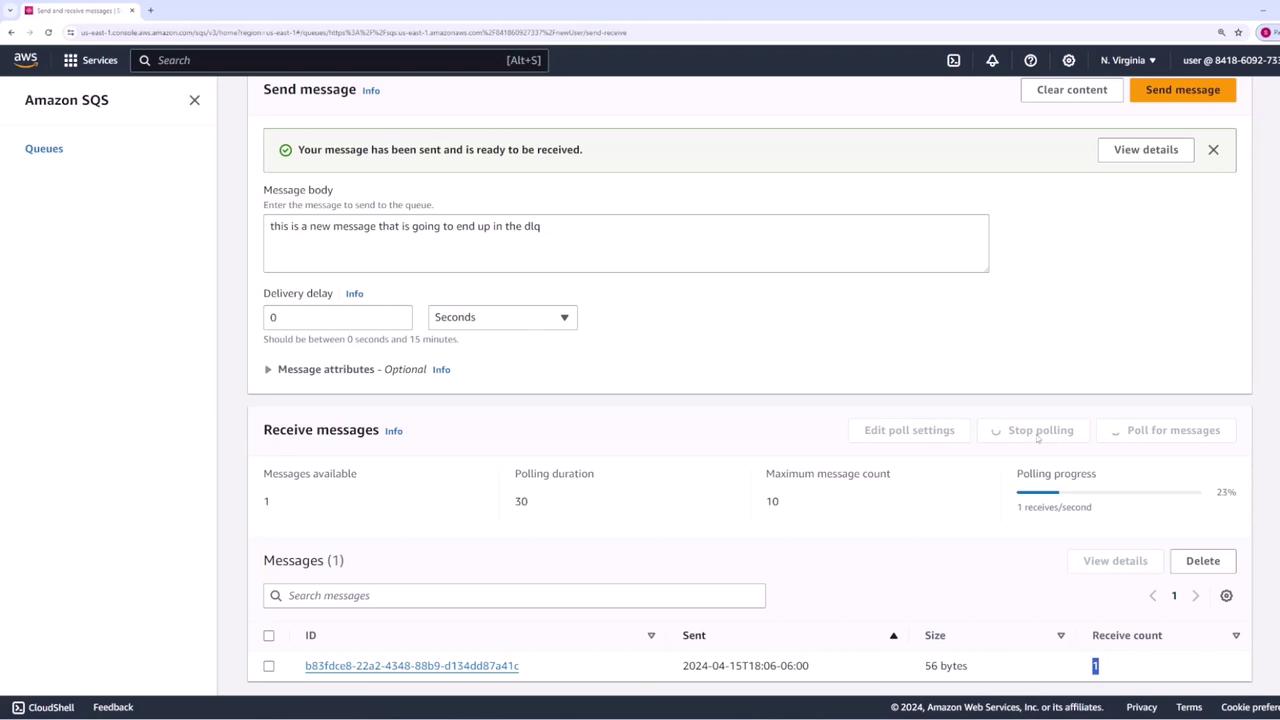Click the Poll for messages button
Image resolution: width=1280 pixels, height=720 pixels.
[1166, 431]
